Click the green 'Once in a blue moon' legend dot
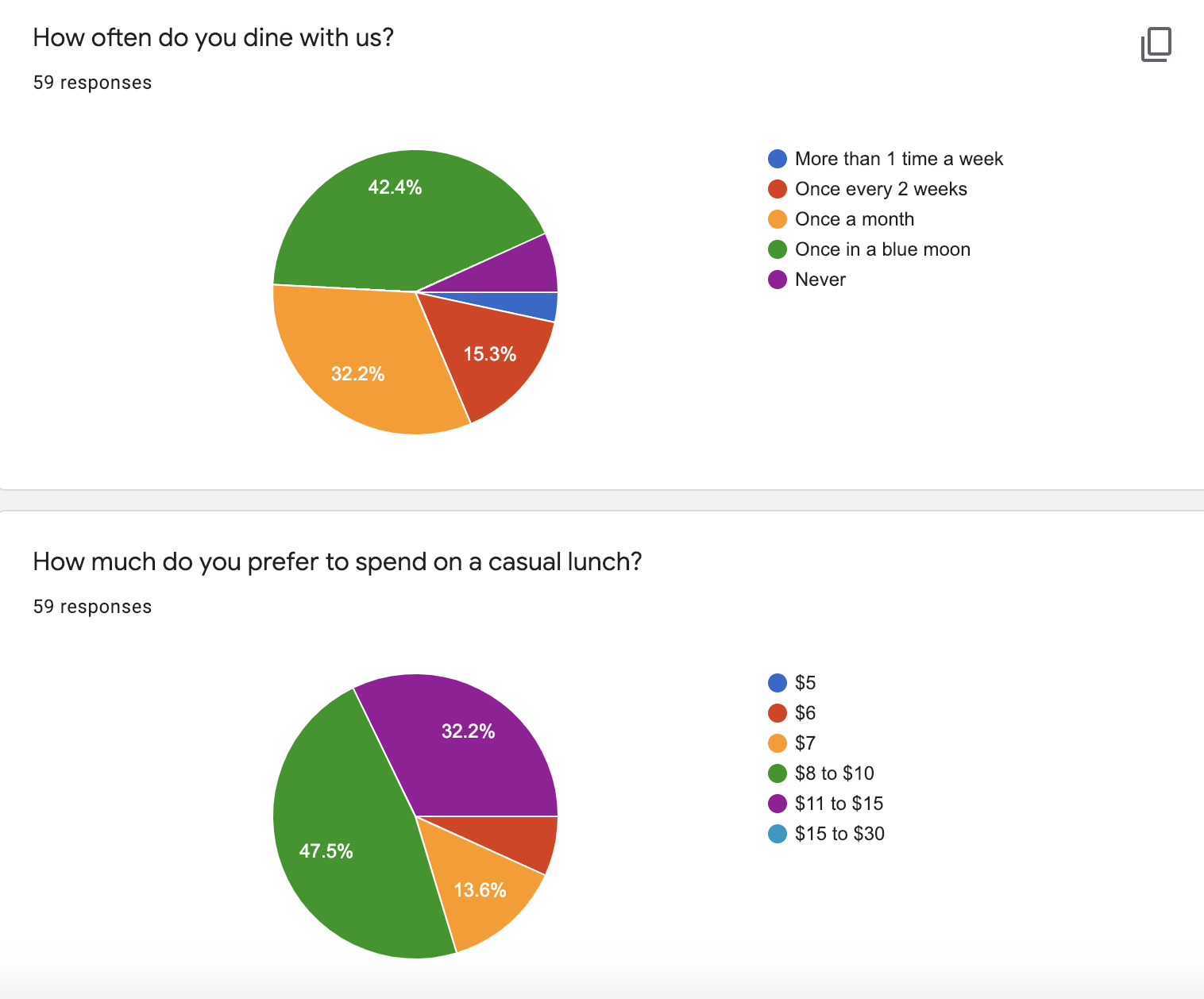The width and height of the screenshot is (1204, 999). [778, 249]
